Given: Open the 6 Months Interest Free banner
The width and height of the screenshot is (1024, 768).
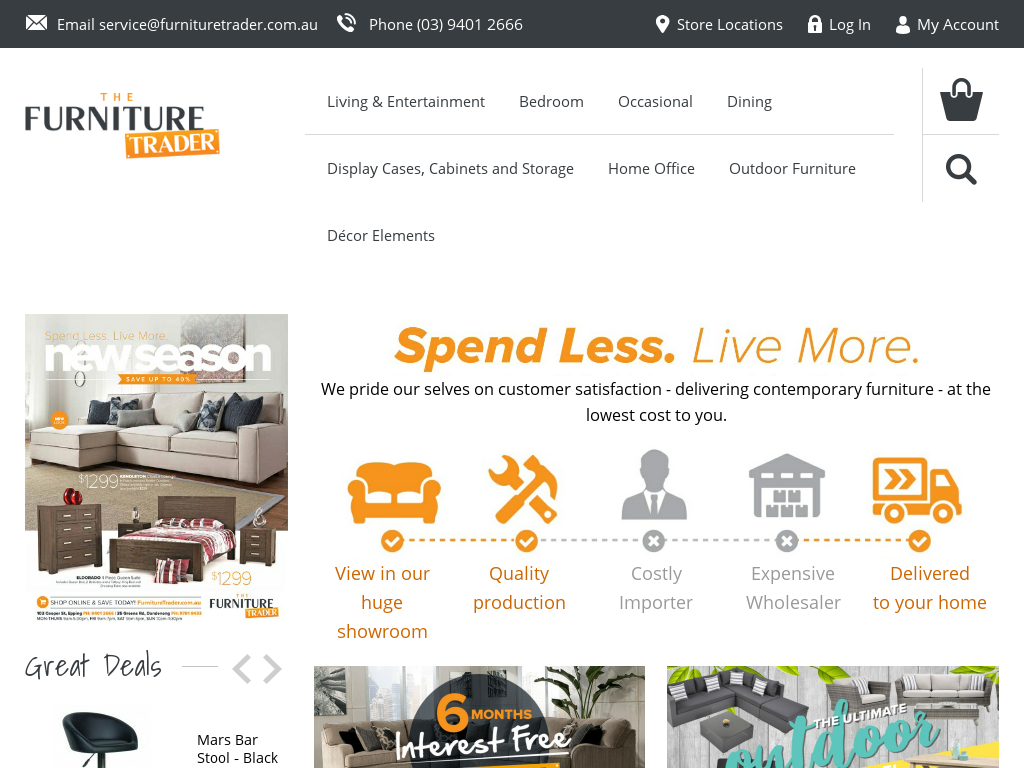Looking at the screenshot, I should click(479, 717).
